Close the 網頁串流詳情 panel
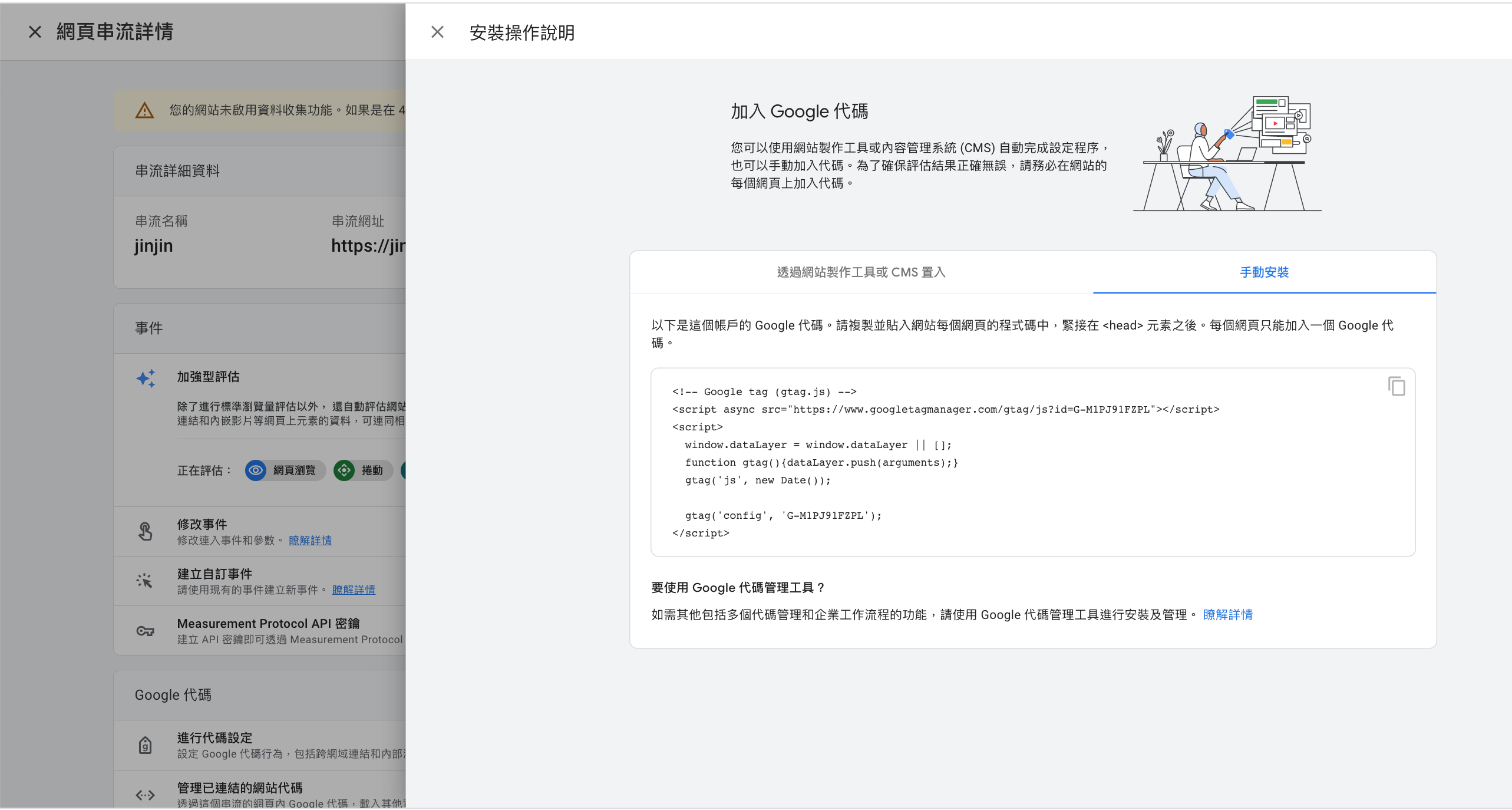Viewport: 1512px width, 810px height. [35, 32]
